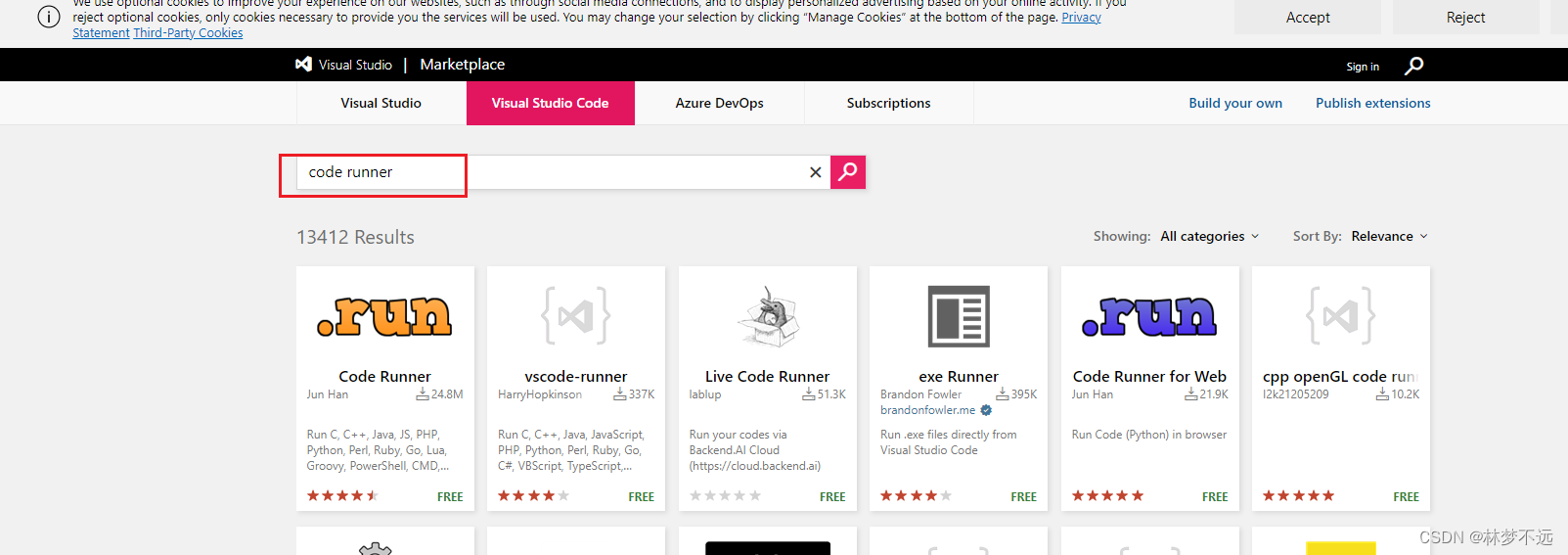Click Sign in
This screenshot has width=1568, height=555.
point(1363,67)
